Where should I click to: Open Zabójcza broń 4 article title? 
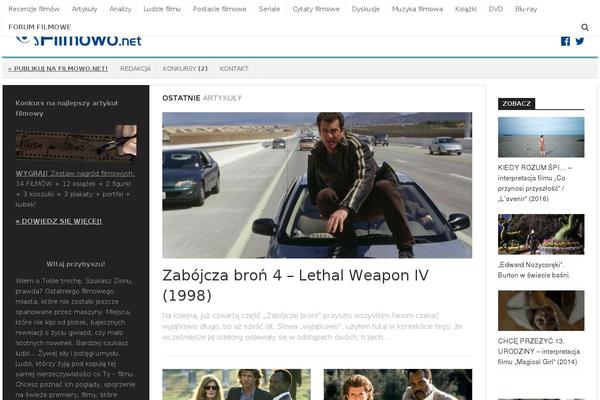(x=295, y=285)
